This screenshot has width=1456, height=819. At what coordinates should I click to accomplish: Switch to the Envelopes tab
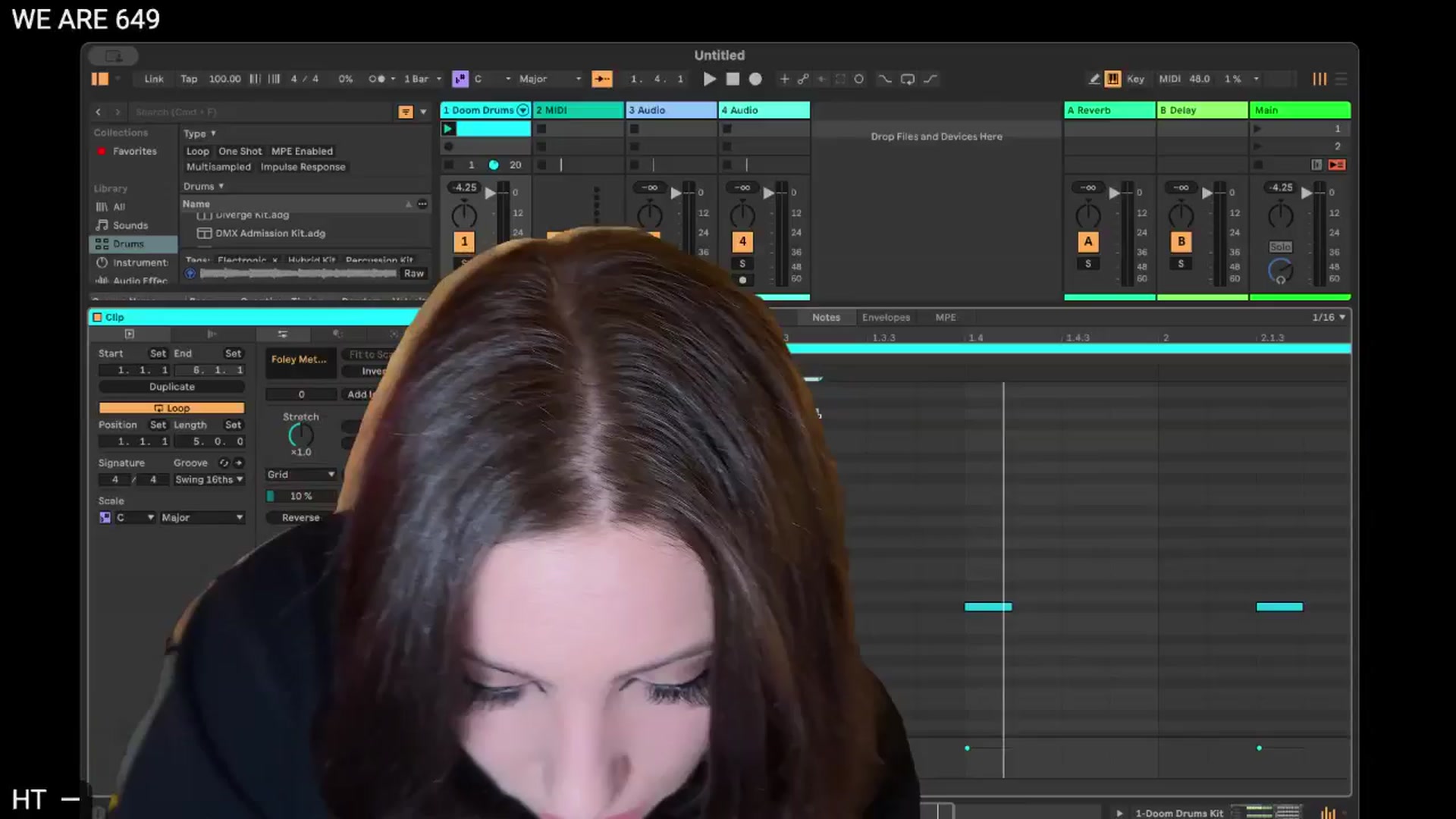[886, 318]
